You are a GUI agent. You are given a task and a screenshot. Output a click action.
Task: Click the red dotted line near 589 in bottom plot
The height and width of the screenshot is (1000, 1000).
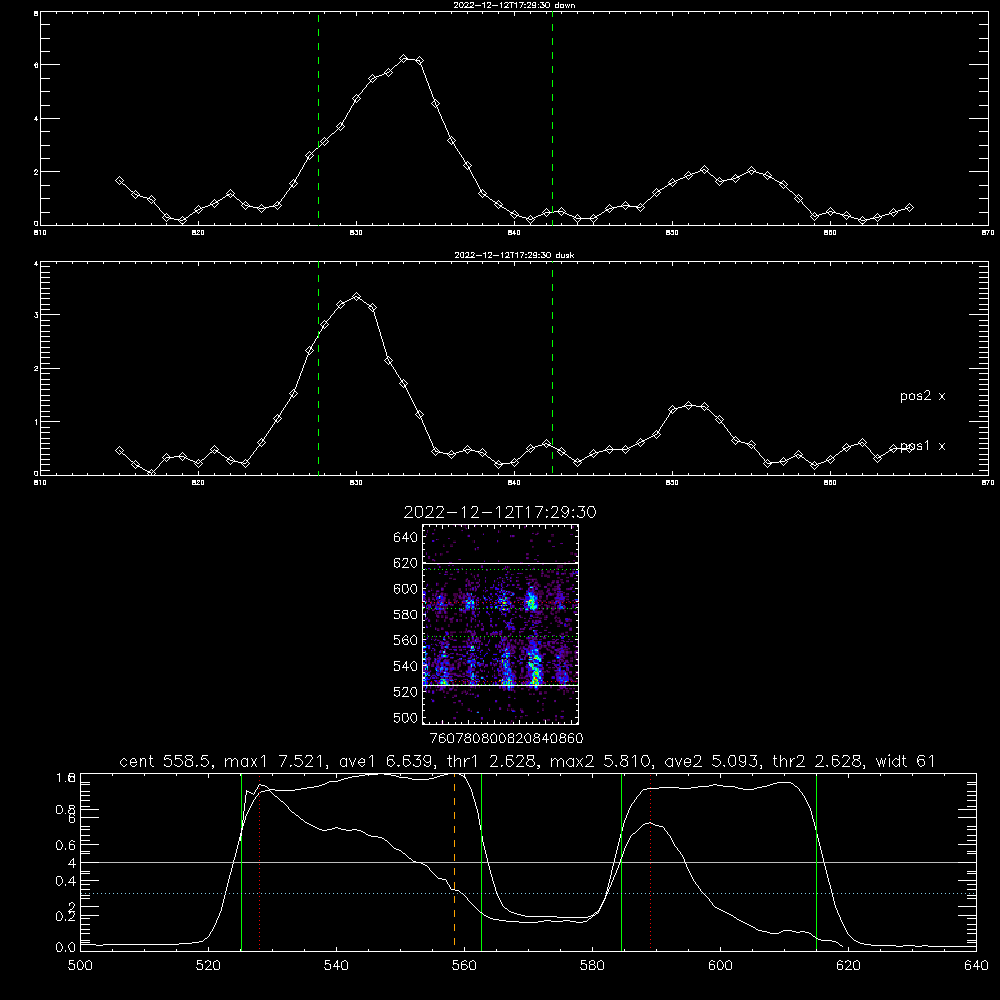pyautogui.click(x=651, y=861)
